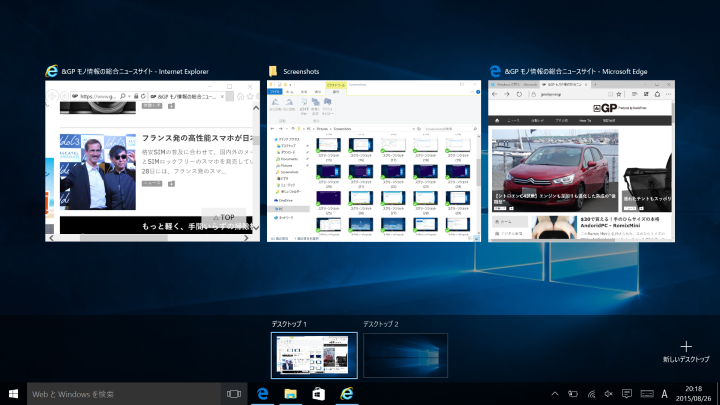The height and width of the screenshot is (405, 720).
Task: Launch the Store app from taskbar
Action: (x=319, y=394)
